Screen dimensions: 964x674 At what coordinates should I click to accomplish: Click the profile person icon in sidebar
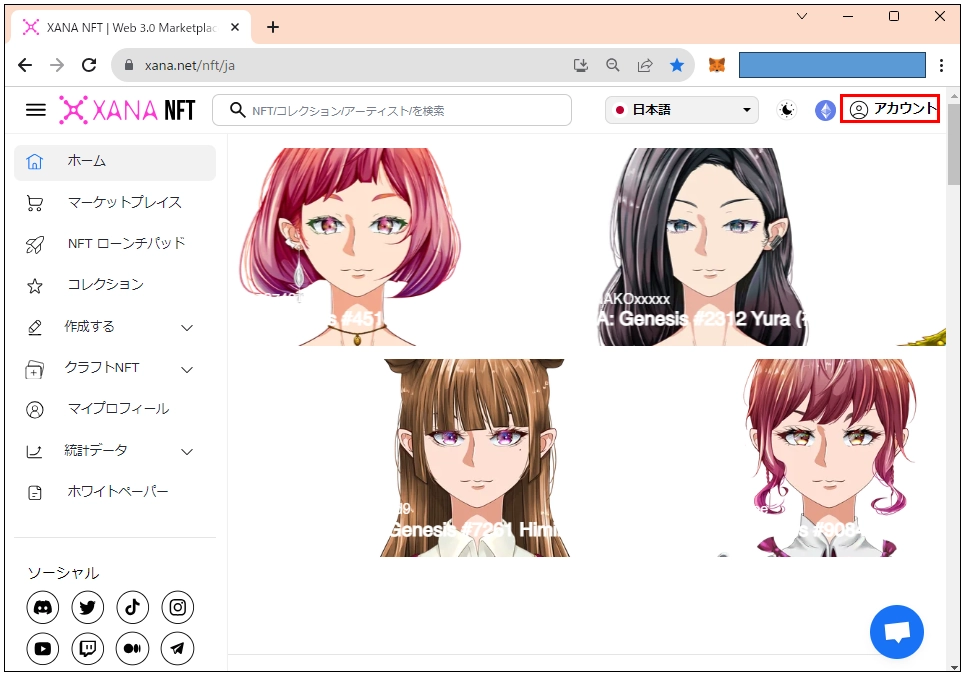(34, 410)
